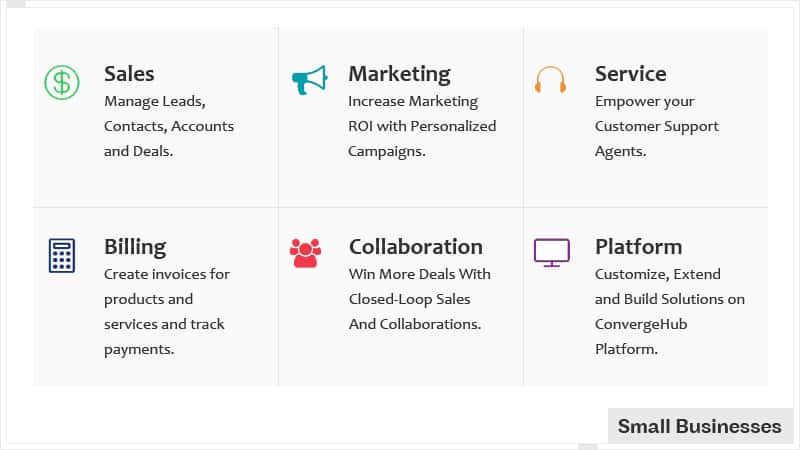The image size is (800, 450).
Task: Select the Service heading
Action: tap(631, 74)
